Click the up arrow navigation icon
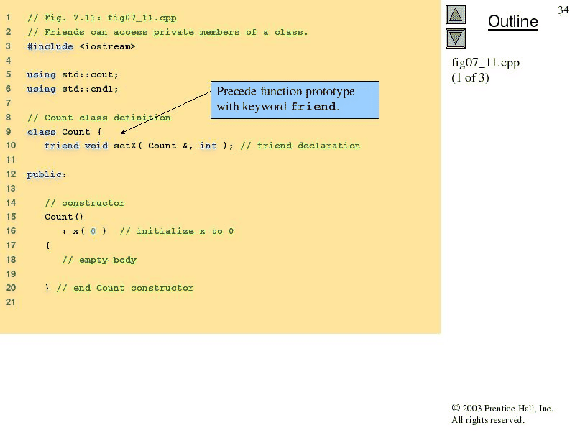This screenshot has height=431, width=575. [x=456, y=15]
